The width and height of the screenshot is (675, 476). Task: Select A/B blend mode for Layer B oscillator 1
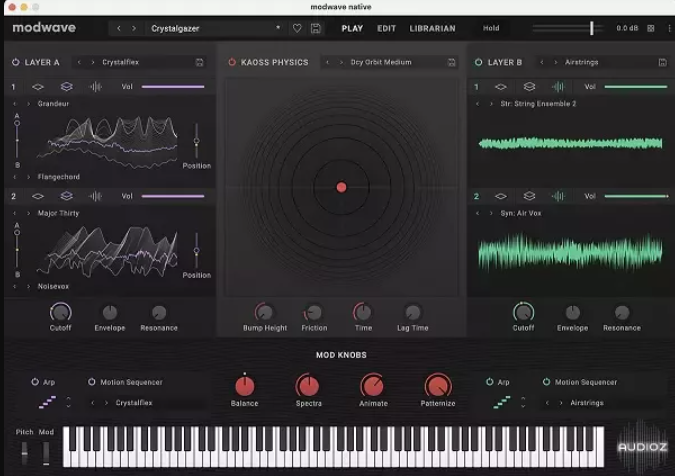coord(529,87)
